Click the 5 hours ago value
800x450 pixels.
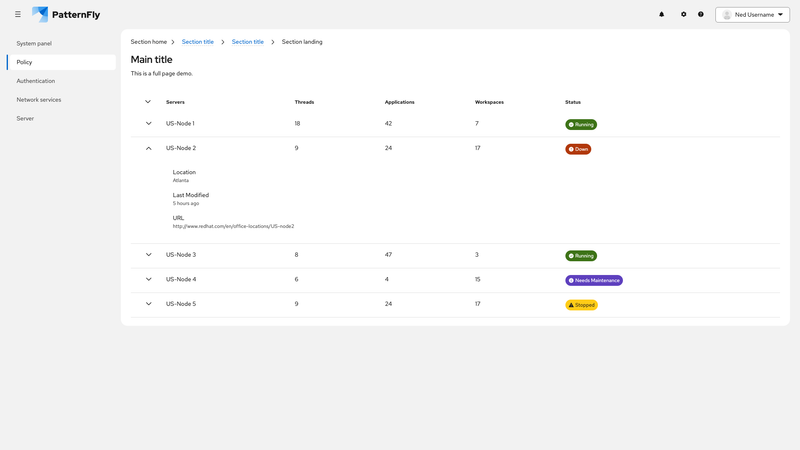[x=186, y=203]
